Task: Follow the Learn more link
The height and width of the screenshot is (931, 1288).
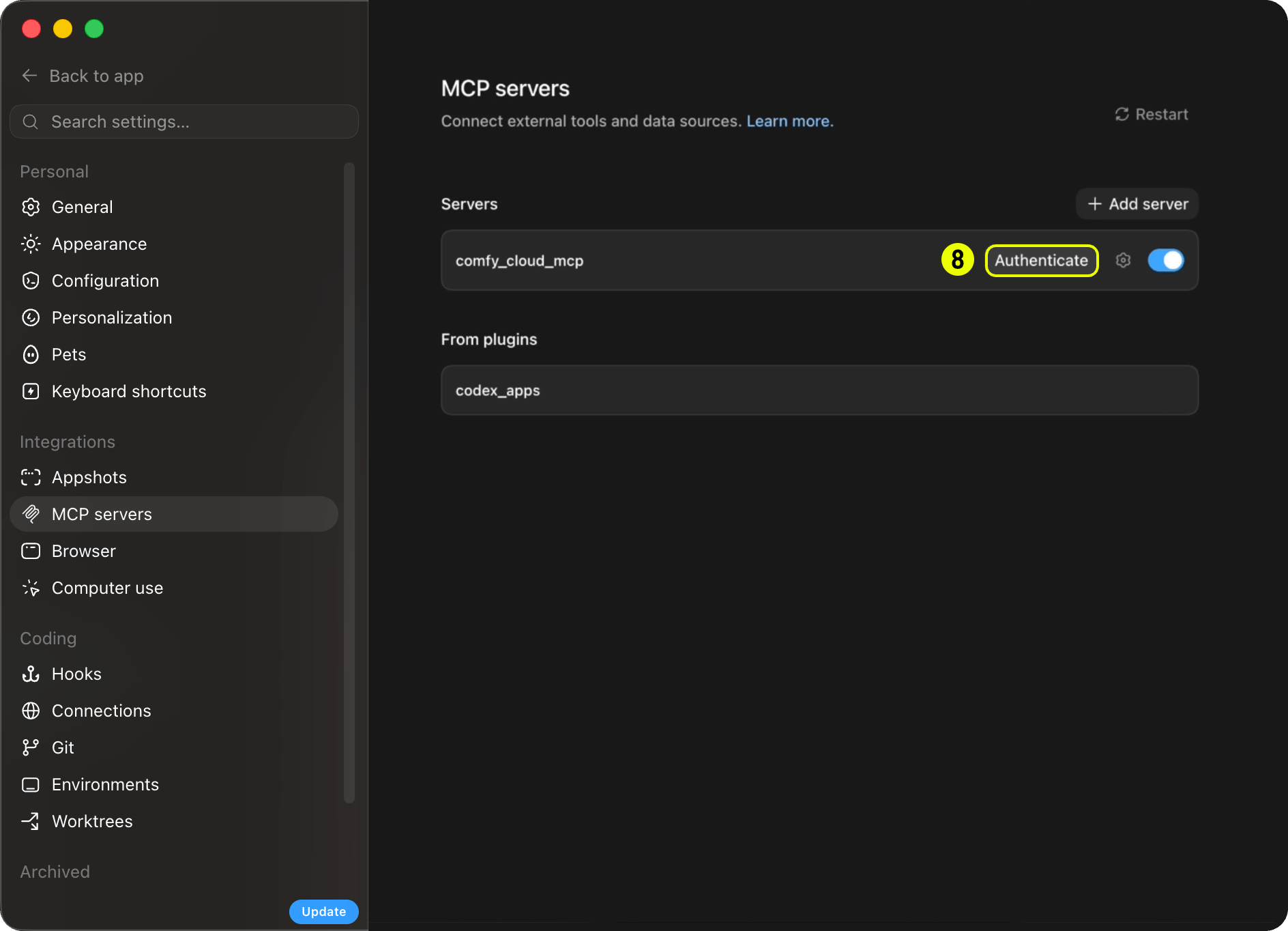Action: 789,121
